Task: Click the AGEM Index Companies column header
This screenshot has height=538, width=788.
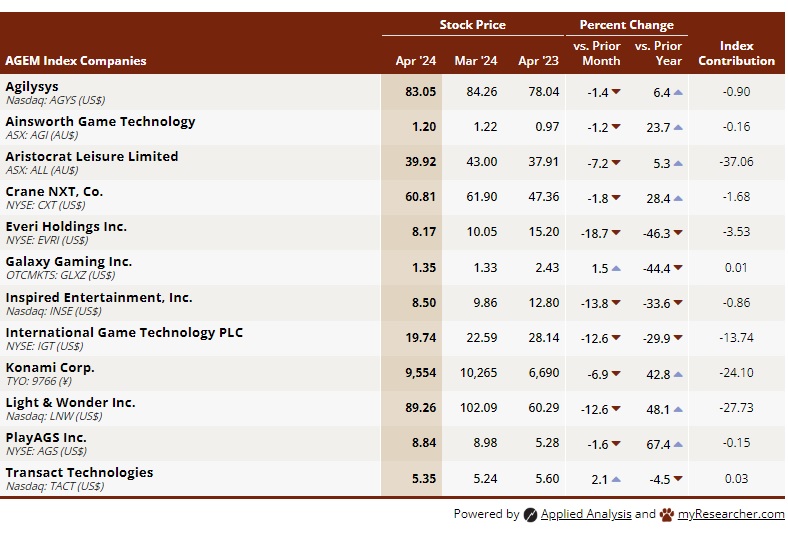Action: coord(76,61)
